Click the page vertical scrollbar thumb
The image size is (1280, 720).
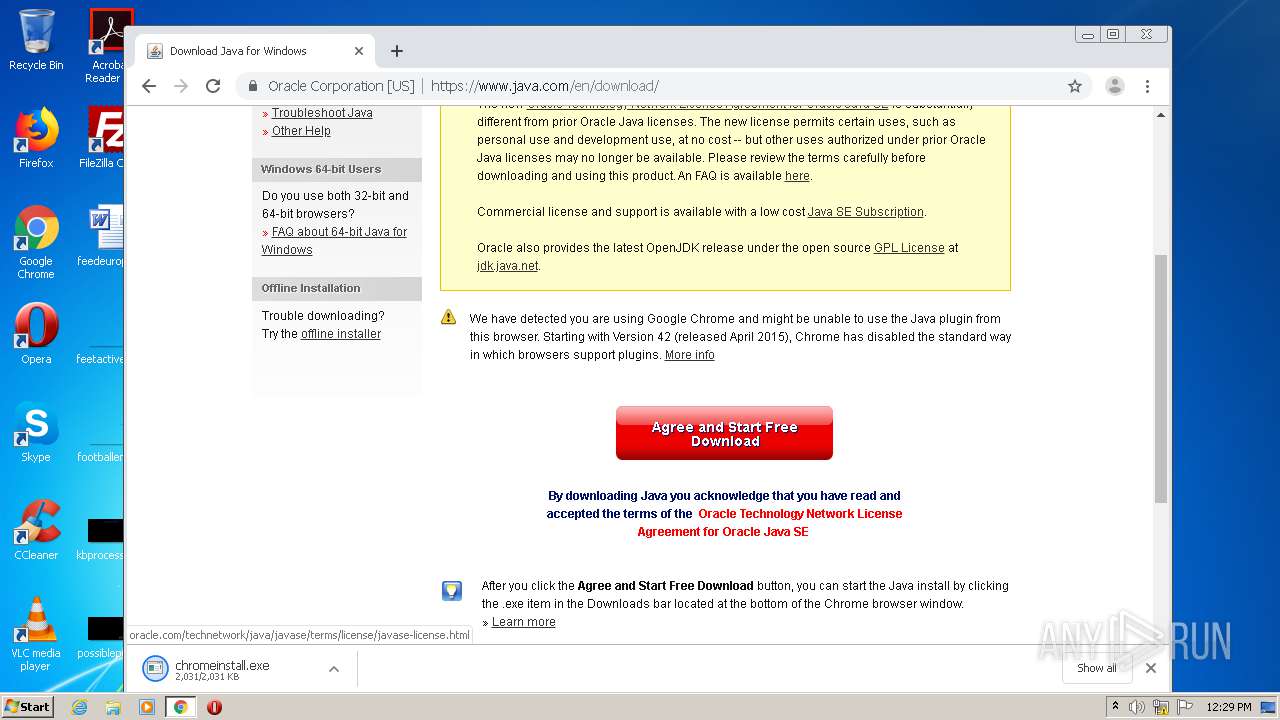[x=1161, y=378]
